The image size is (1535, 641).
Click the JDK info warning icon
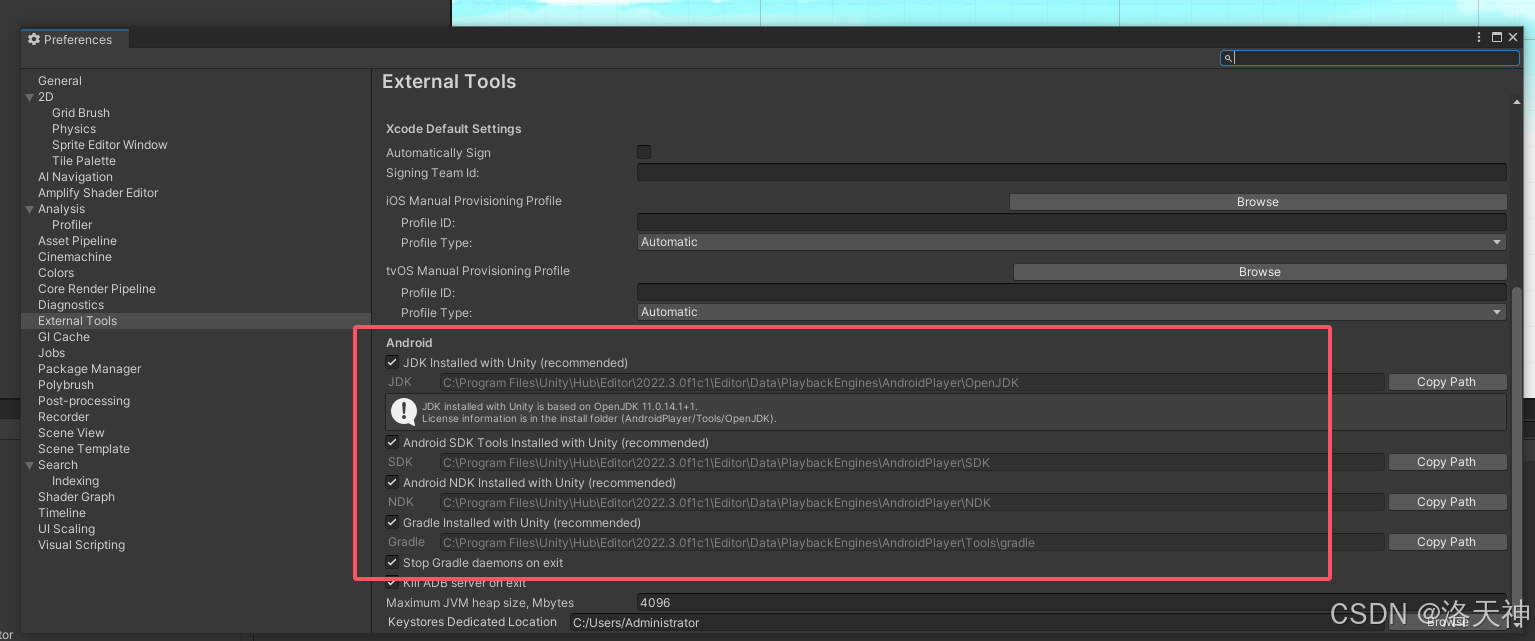[404, 411]
